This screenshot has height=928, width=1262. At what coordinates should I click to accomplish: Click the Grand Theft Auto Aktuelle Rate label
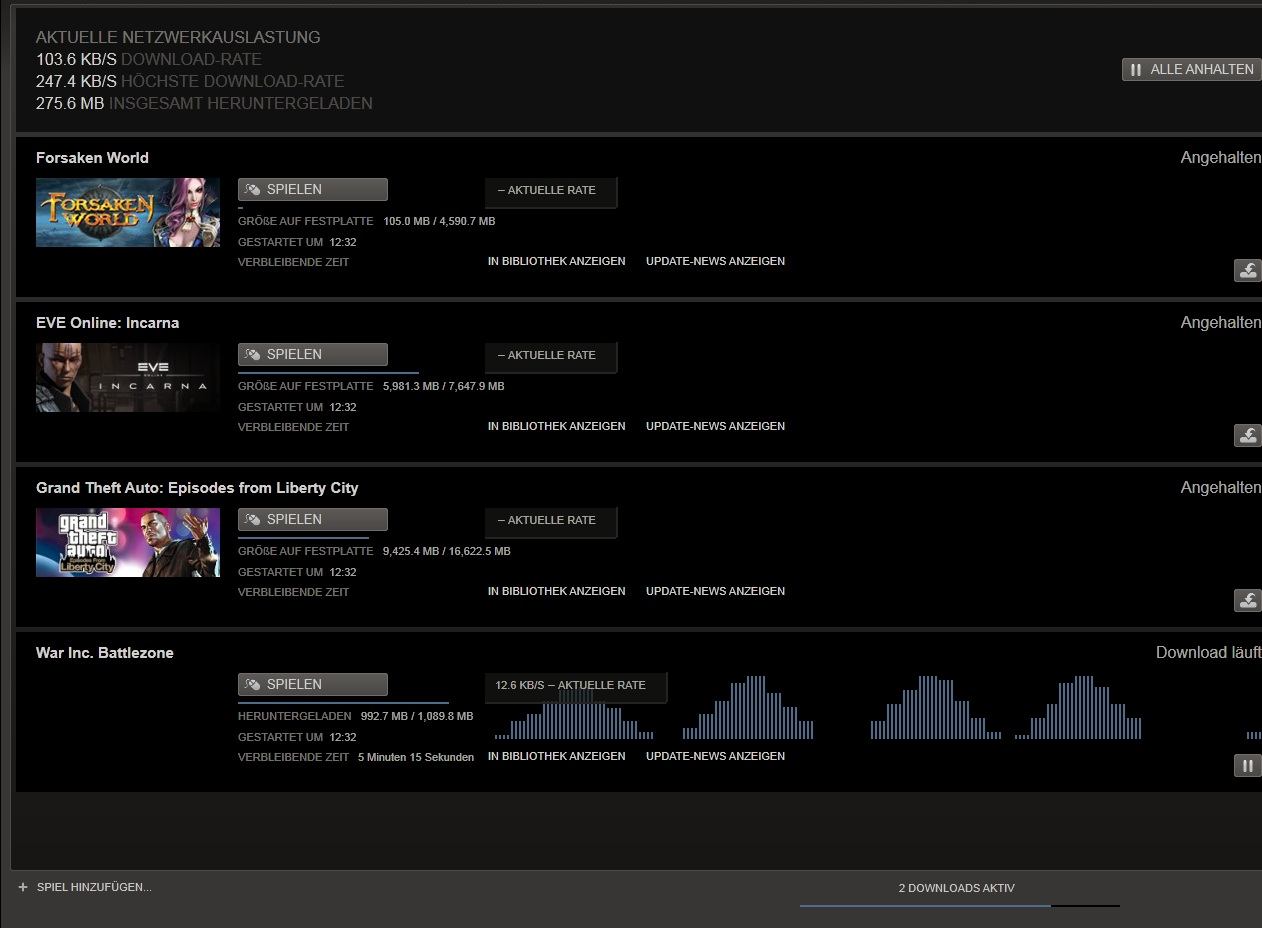[551, 521]
